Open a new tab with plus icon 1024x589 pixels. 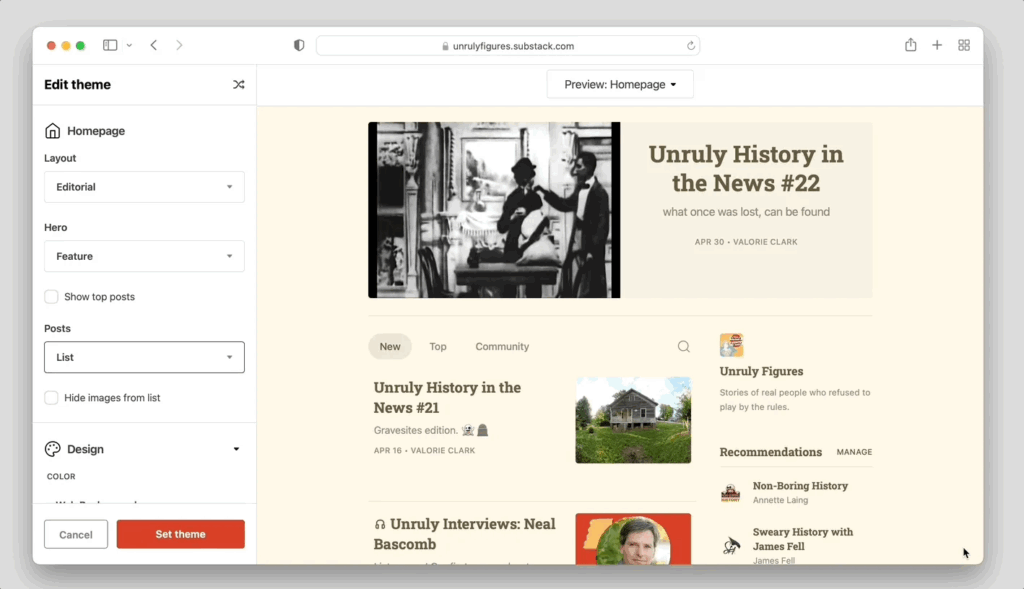pyautogui.click(x=937, y=45)
